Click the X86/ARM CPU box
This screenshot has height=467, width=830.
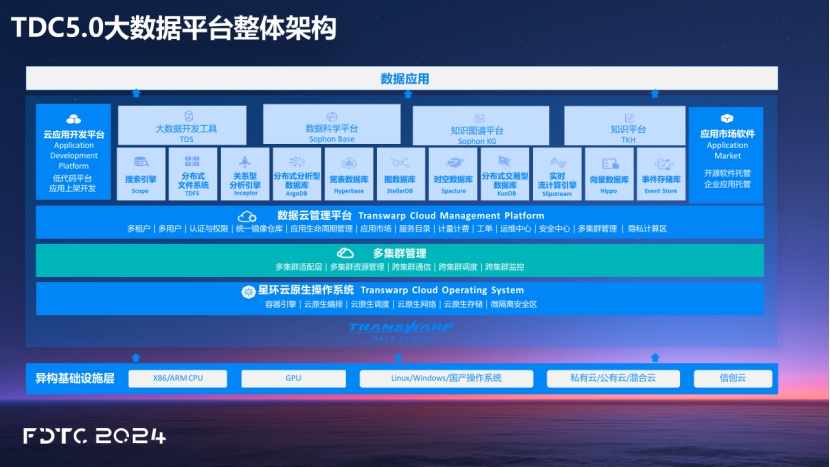(x=178, y=378)
